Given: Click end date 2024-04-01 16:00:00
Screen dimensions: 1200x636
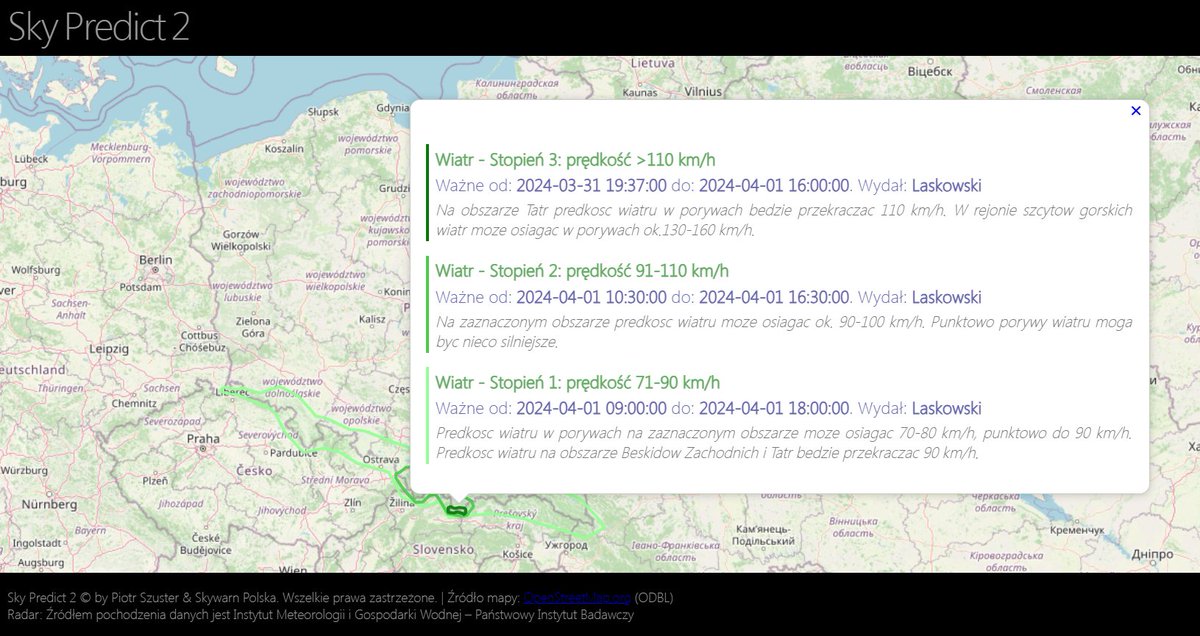Looking at the screenshot, I should click(x=774, y=186).
